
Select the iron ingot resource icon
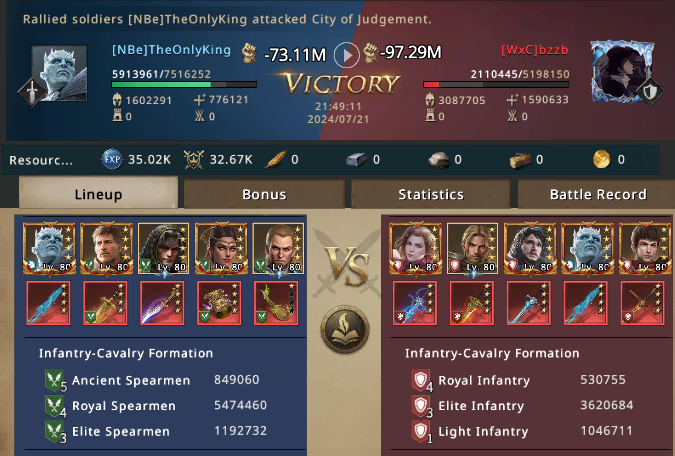pyautogui.click(x=356, y=160)
